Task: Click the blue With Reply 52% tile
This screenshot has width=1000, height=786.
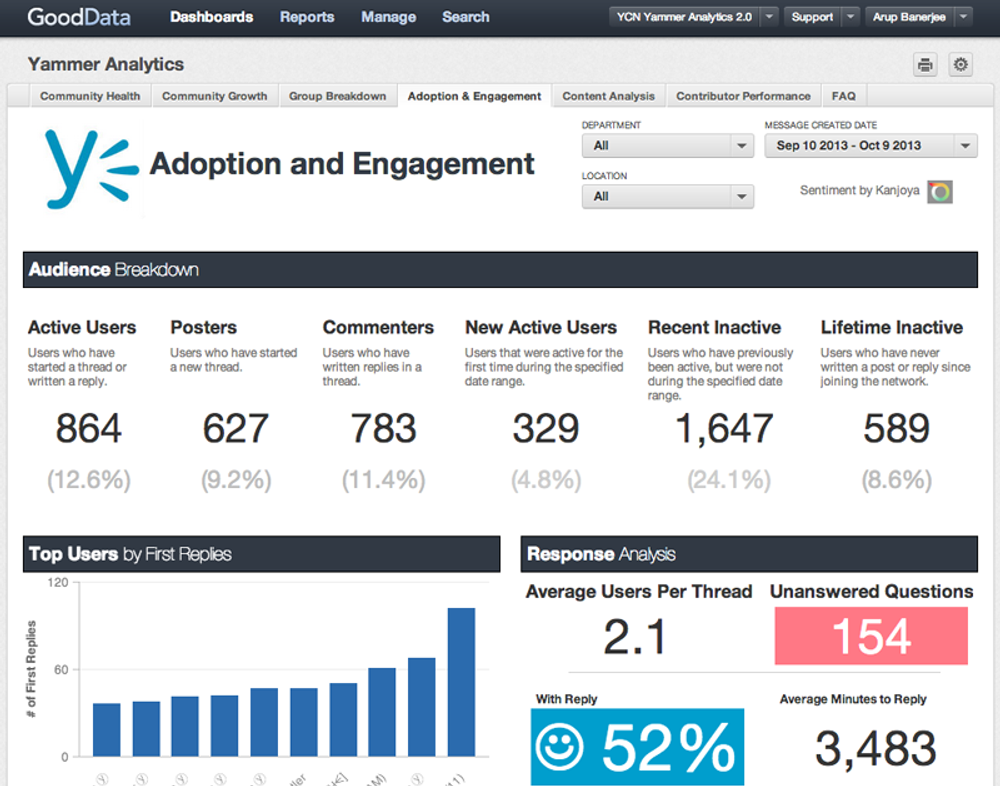Action: coord(637,746)
